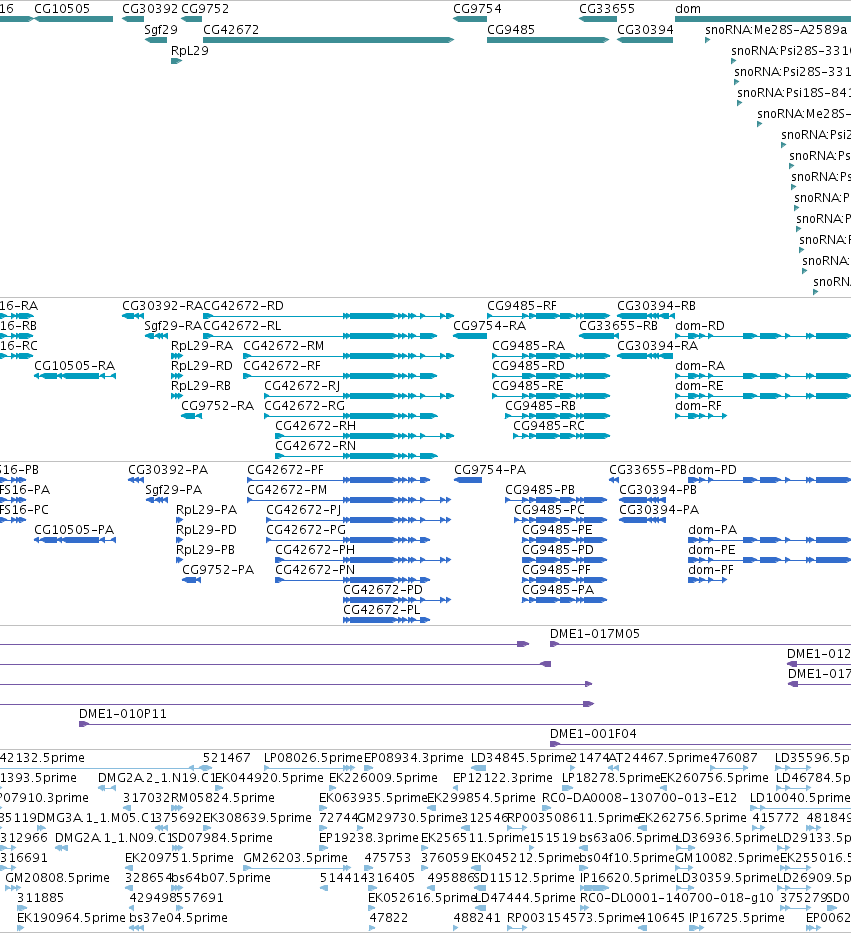This screenshot has width=851, height=933.
Task: Select EST GM20808.5prime
Action: click(12, 888)
